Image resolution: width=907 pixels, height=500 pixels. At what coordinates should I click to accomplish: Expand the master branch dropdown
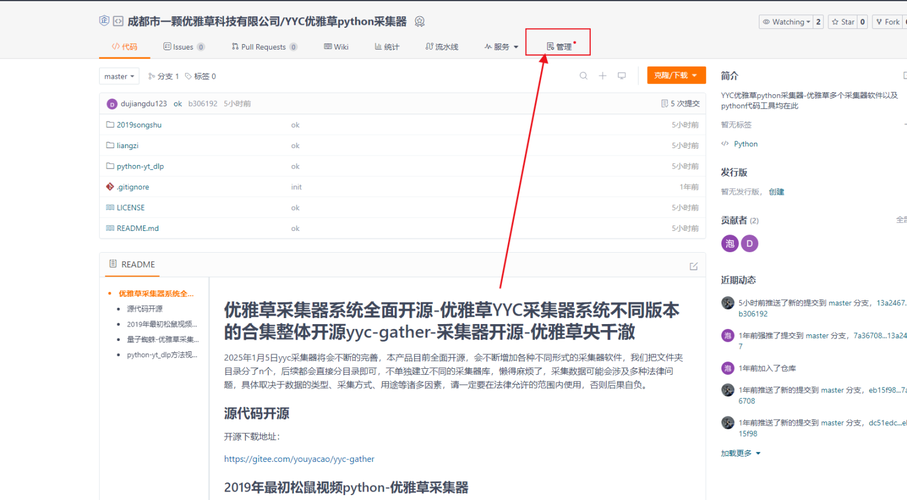pyautogui.click(x=119, y=76)
